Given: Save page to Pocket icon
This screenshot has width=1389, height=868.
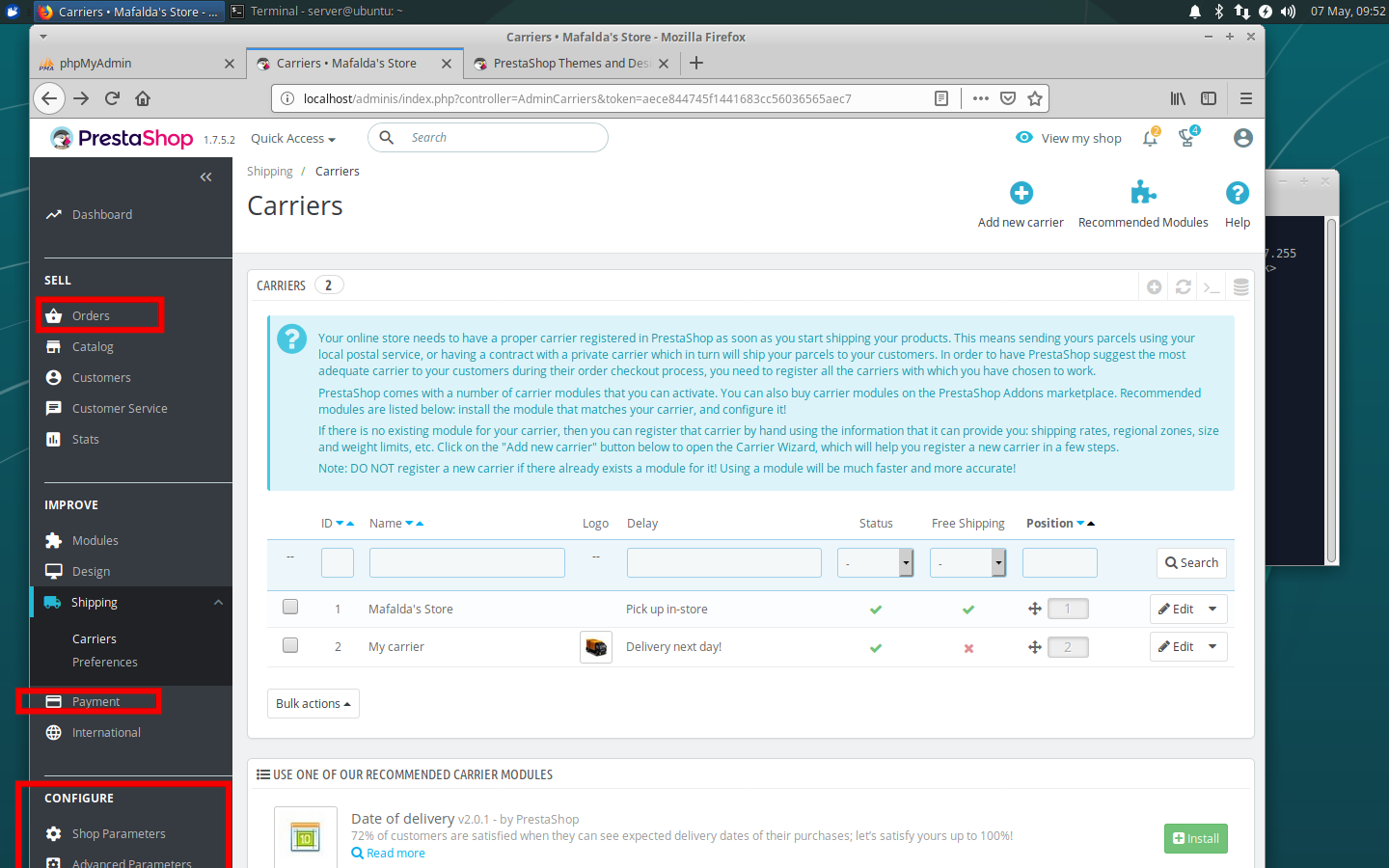Looking at the screenshot, I should click(1008, 98).
